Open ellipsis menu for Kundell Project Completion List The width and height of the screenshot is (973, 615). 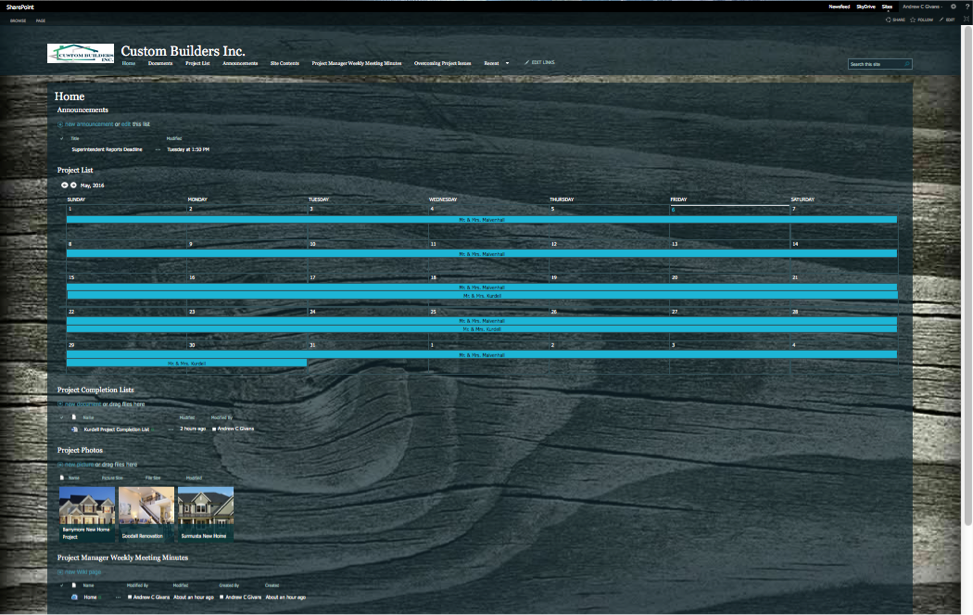171,429
